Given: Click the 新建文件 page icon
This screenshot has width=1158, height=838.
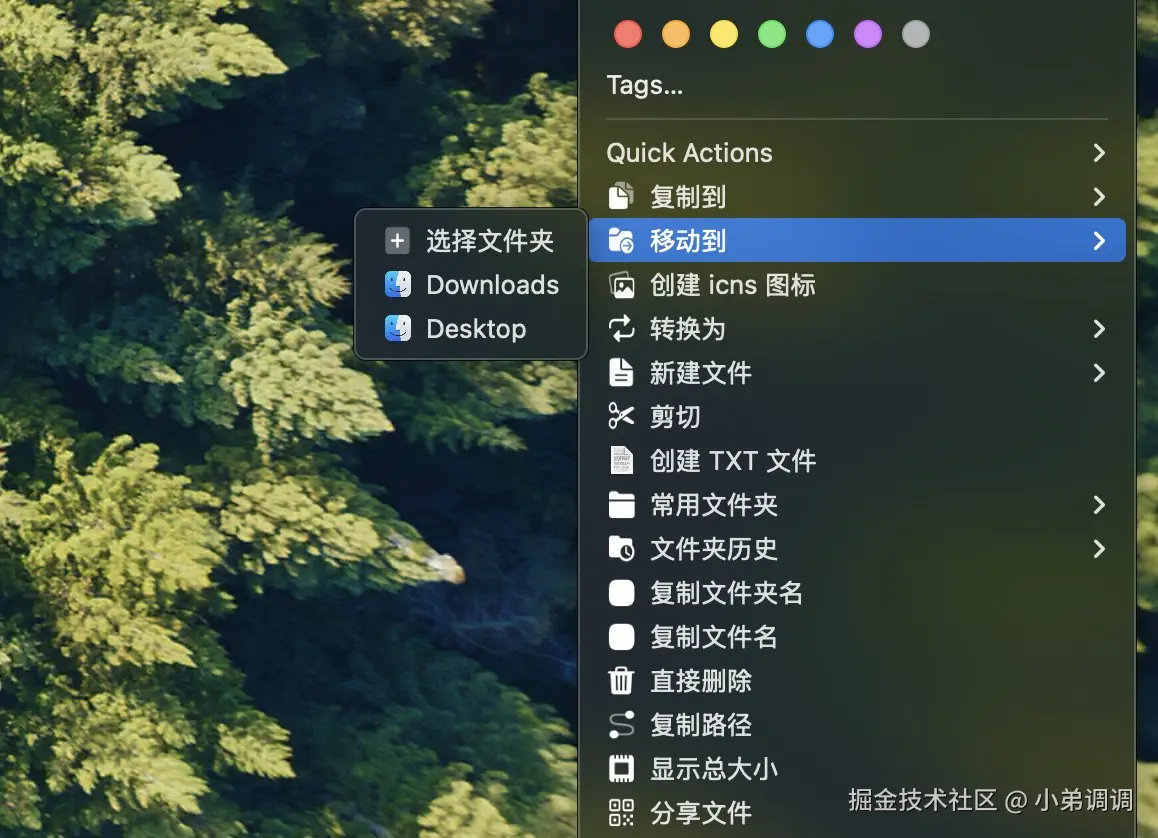Looking at the screenshot, I should click(622, 372).
